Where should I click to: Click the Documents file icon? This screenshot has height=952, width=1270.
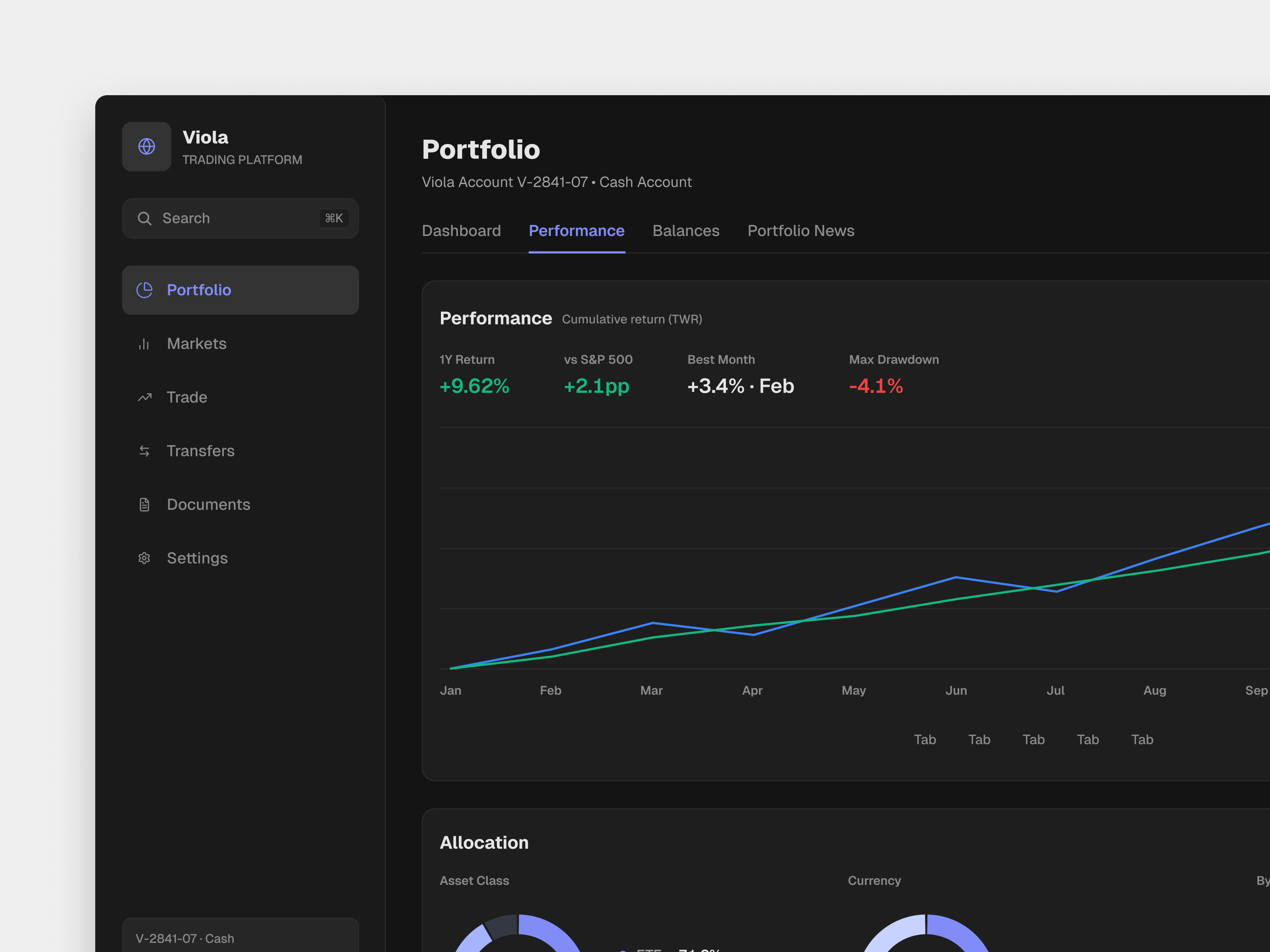pyautogui.click(x=144, y=505)
